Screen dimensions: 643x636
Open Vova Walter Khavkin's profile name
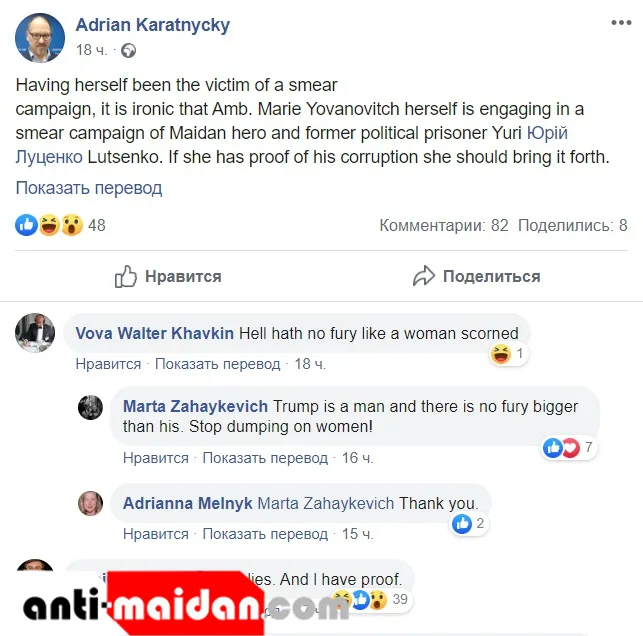click(155, 333)
